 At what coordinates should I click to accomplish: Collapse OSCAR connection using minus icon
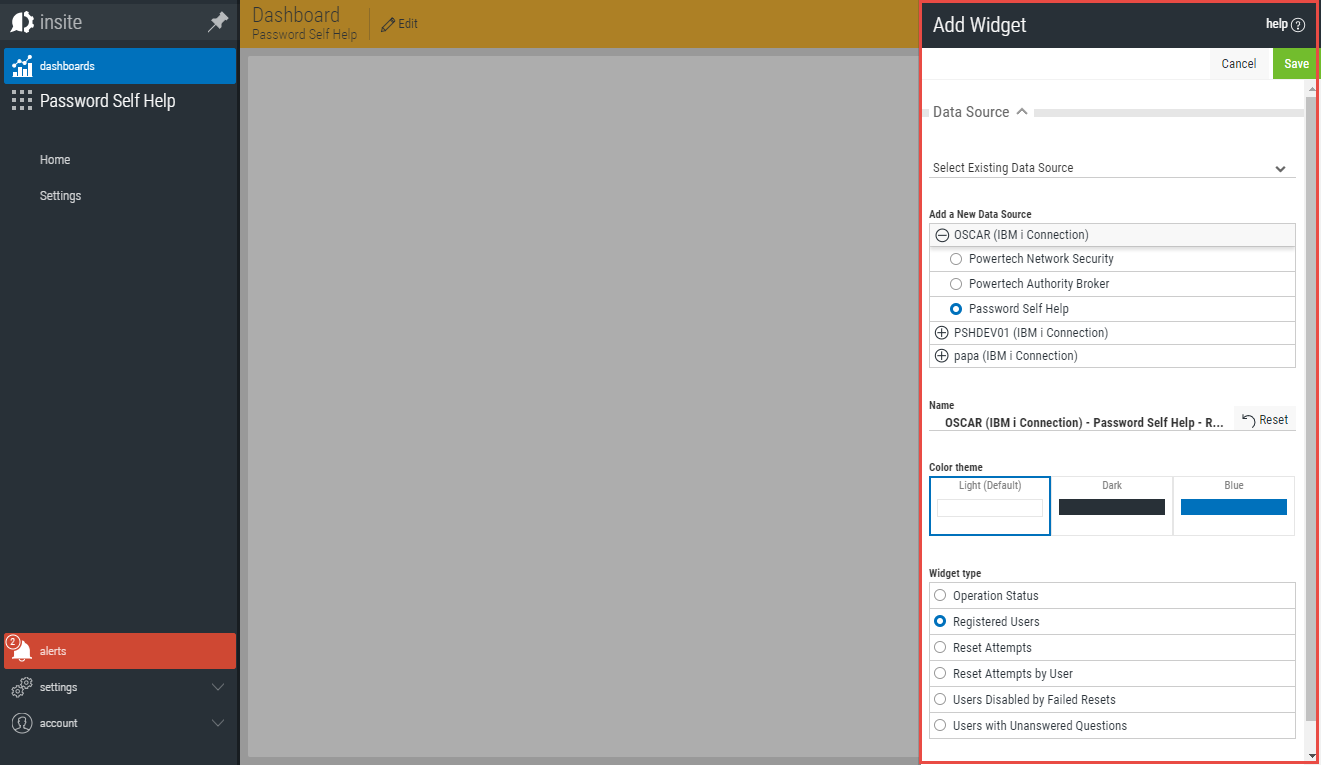pyautogui.click(x=942, y=235)
